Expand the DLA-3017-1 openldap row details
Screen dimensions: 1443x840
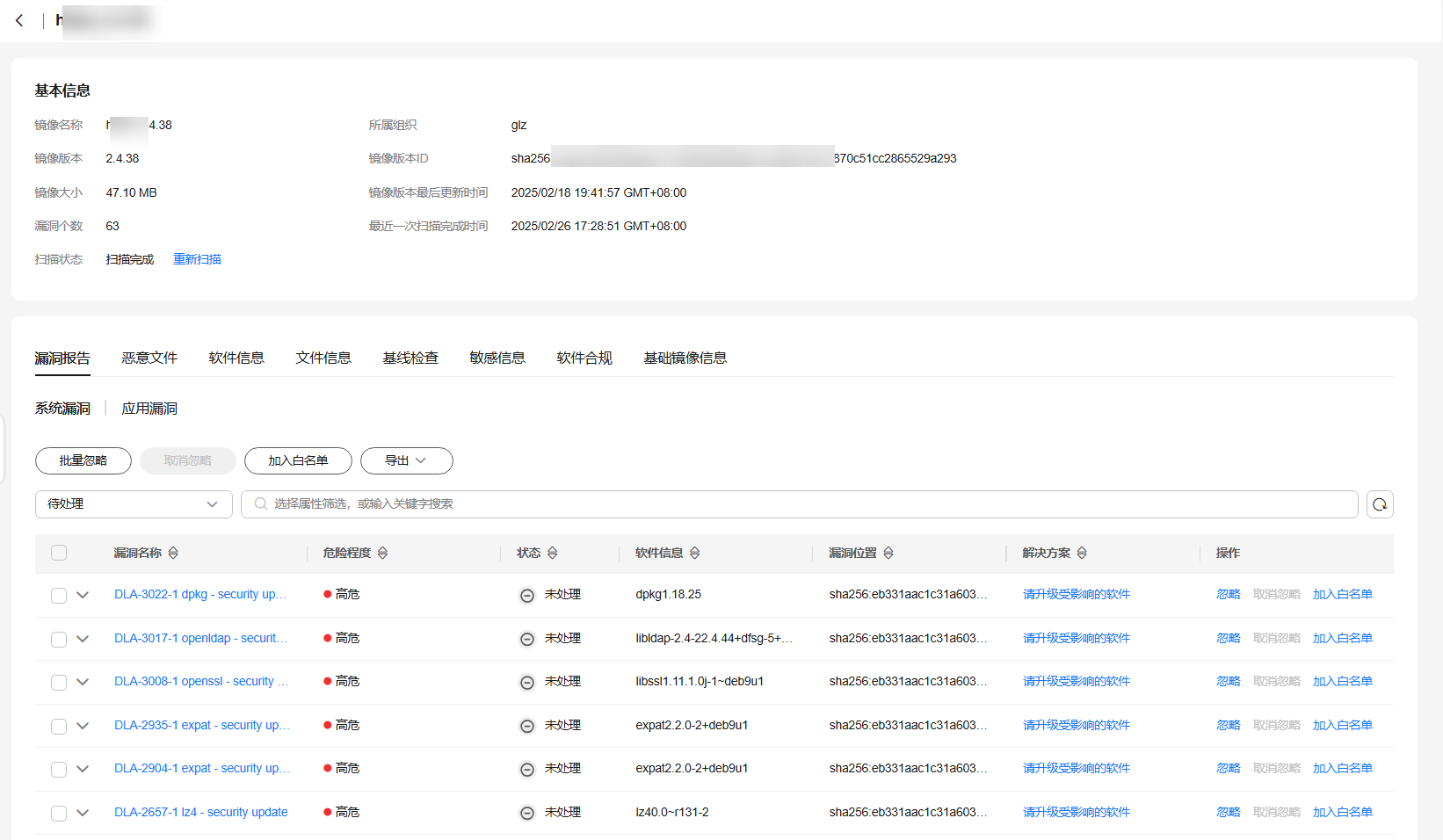pyautogui.click(x=83, y=639)
